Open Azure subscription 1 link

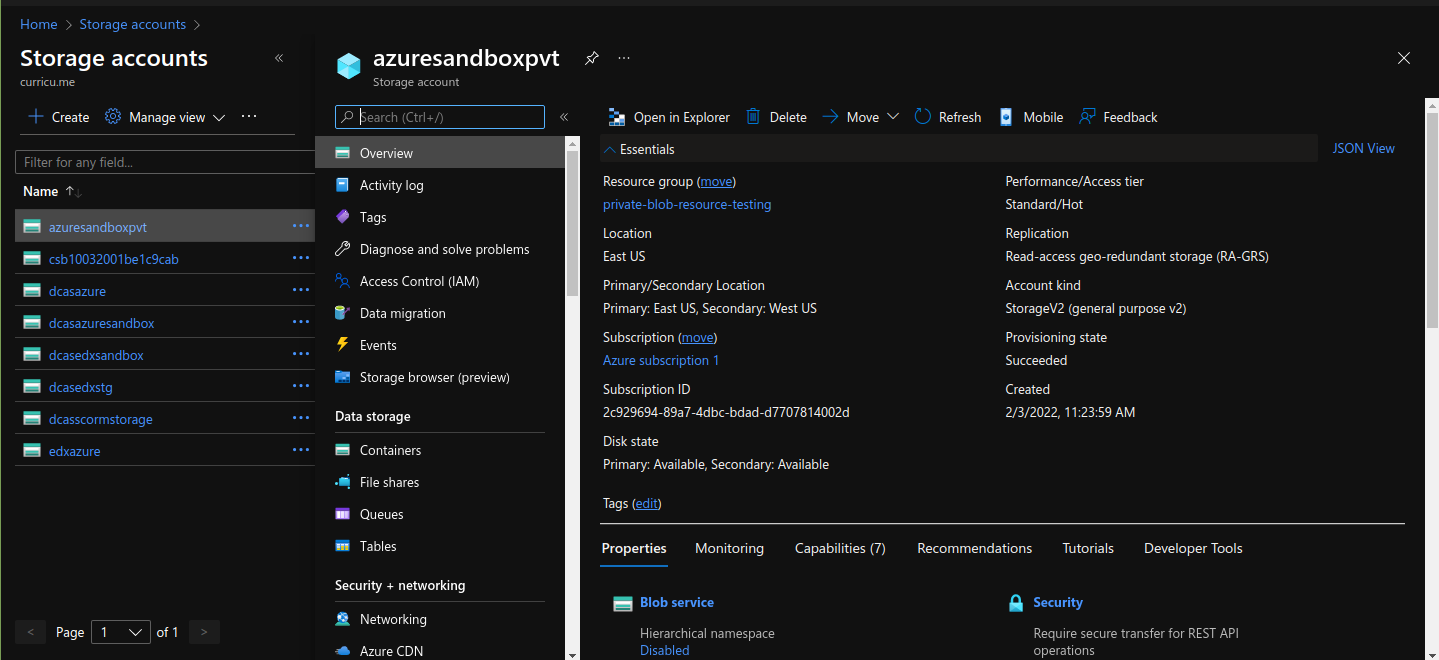[x=661, y=360]
